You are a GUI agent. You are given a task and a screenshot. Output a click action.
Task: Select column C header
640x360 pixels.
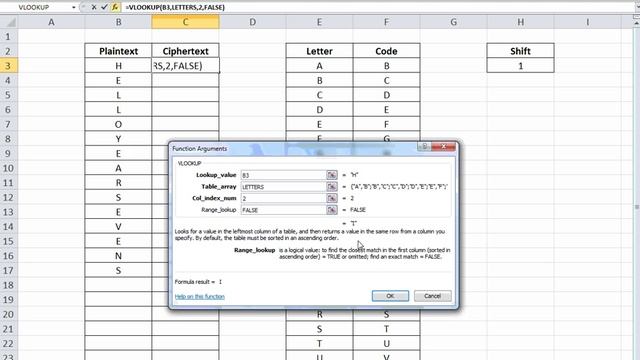tap(185, 22)
